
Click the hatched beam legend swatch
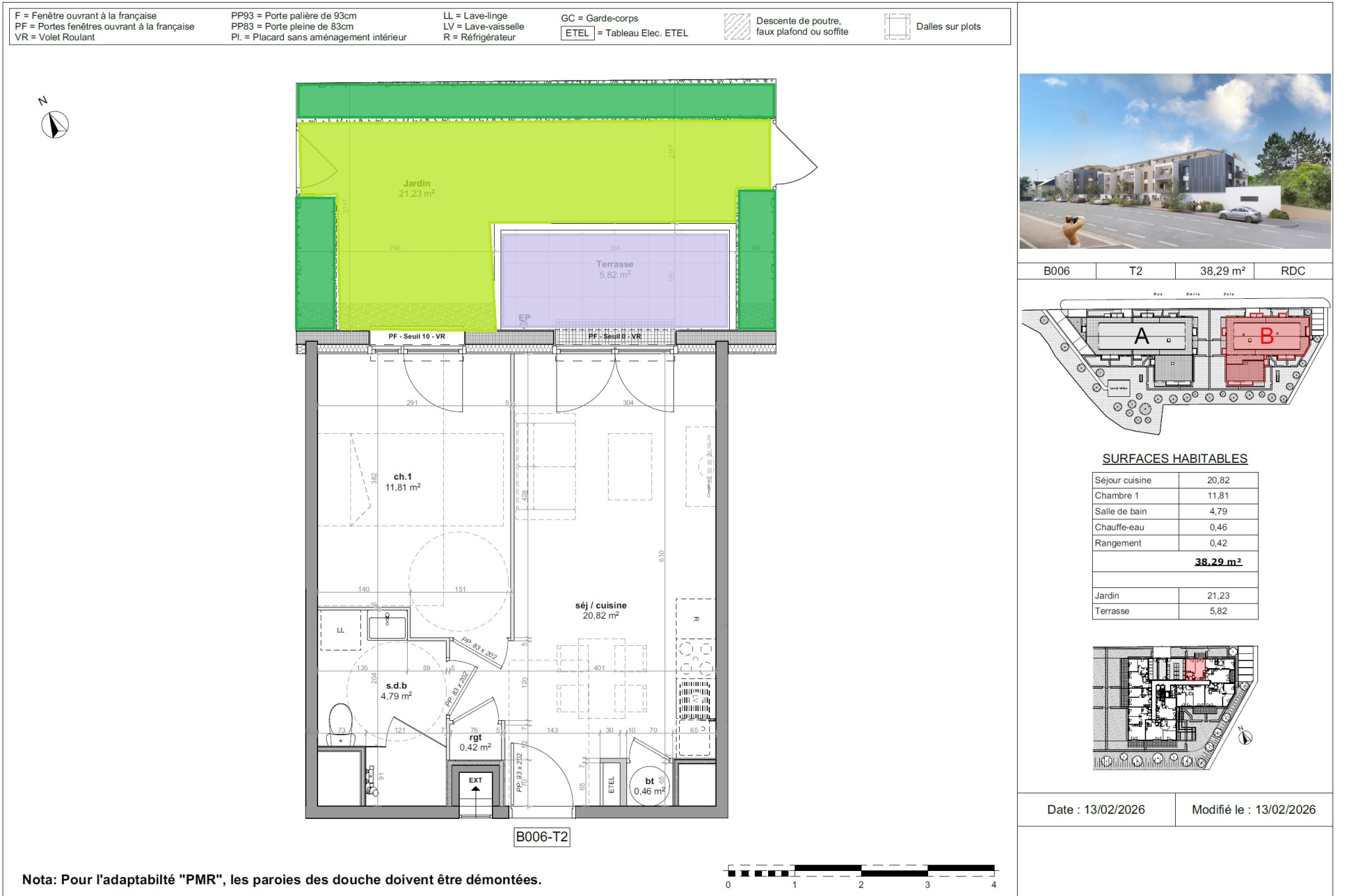[737, 26]
